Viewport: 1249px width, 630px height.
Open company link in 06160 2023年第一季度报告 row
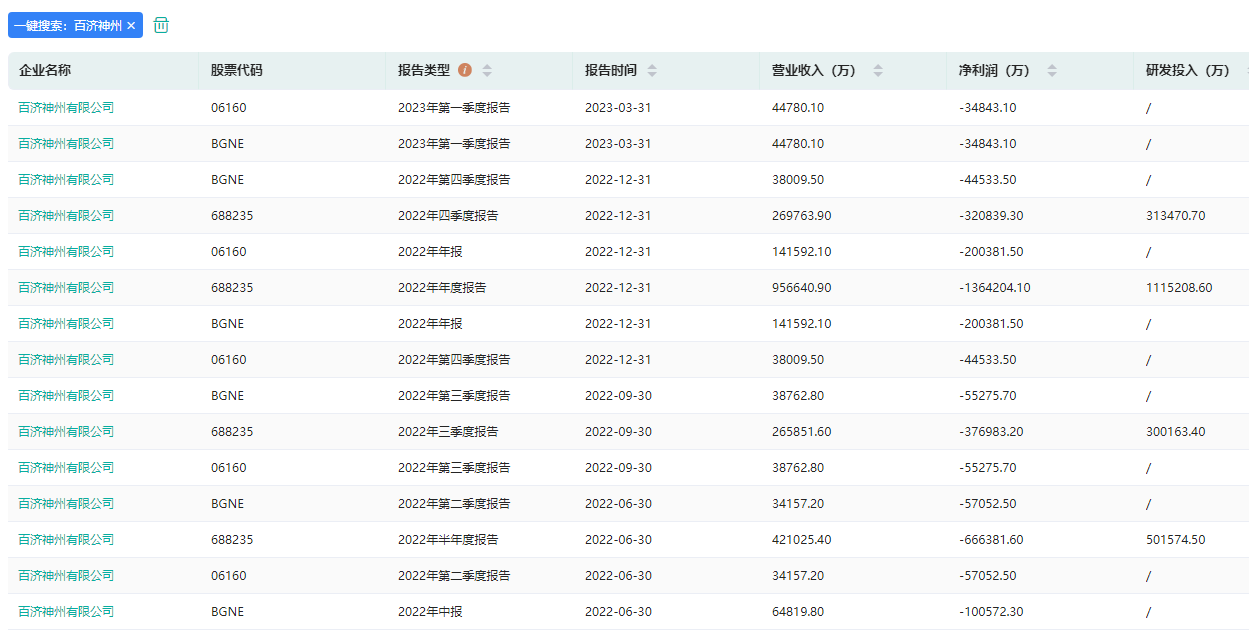tap(66, 107)
